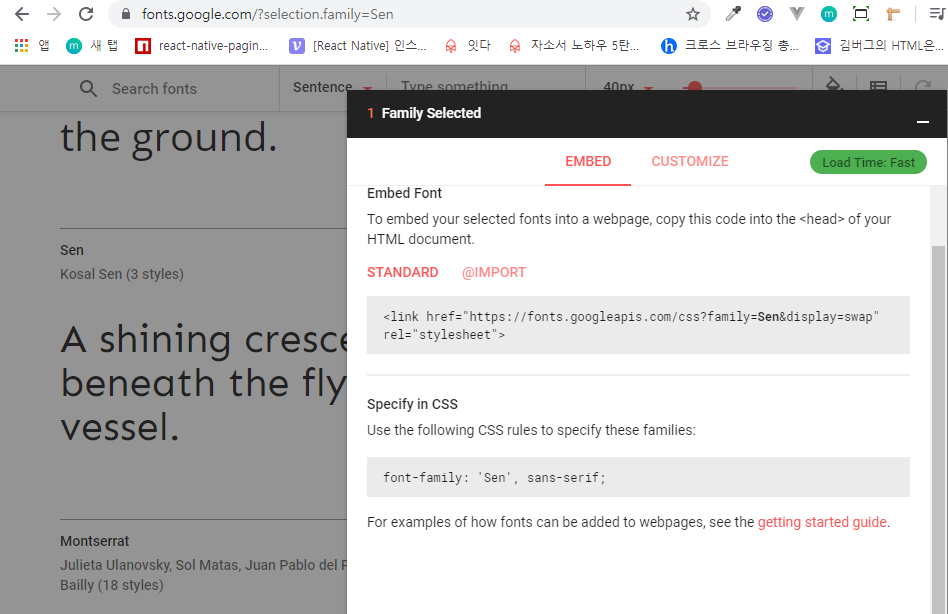Click the 'the ground.' preview text
This screenshot has width=948, height=614.
click(169, 139)
